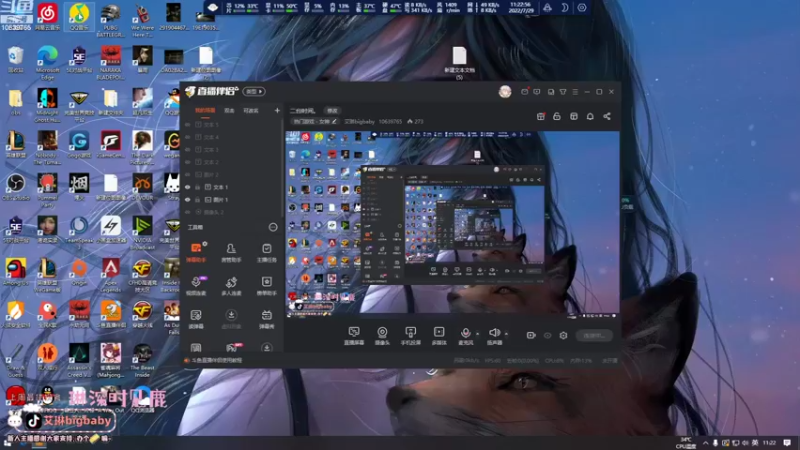Open the message icon in the title bar
Screen dimensions: 800x450
pyautogui.click(x=537, y=92)
